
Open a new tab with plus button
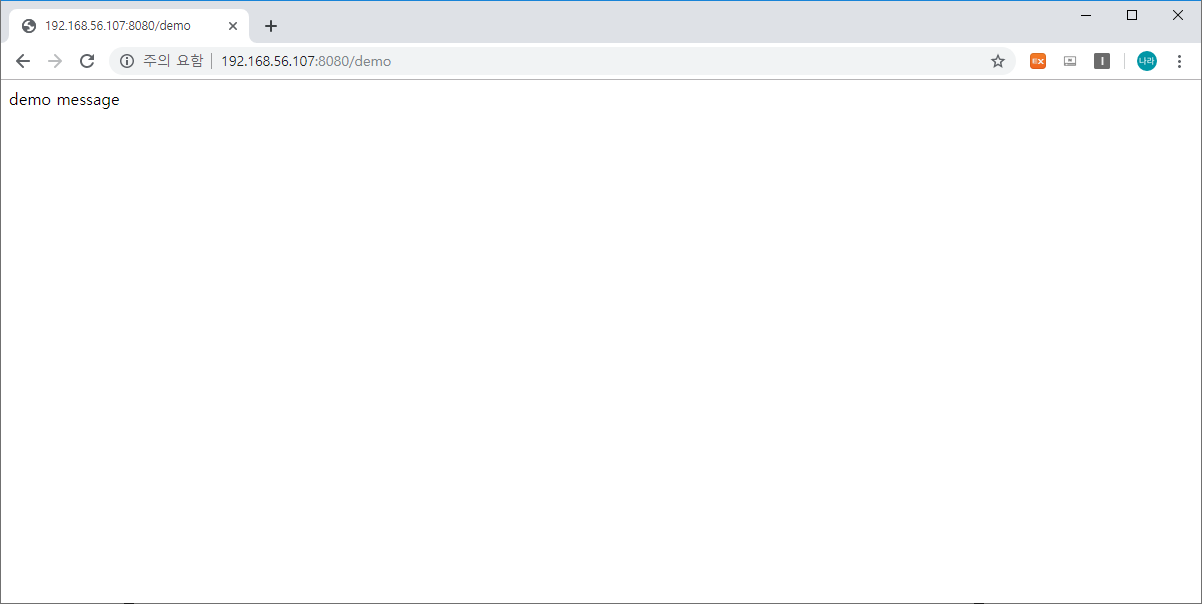click(x=271, y=26)
